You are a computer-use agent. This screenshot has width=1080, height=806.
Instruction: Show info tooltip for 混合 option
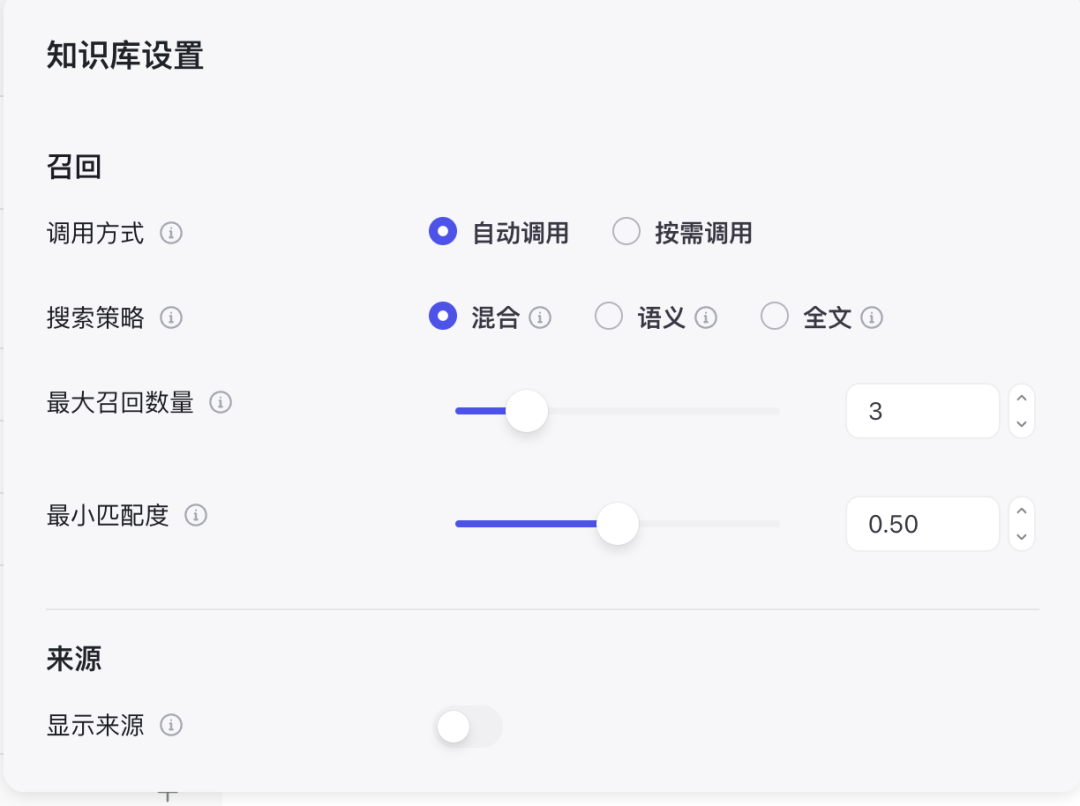[540, 318]
